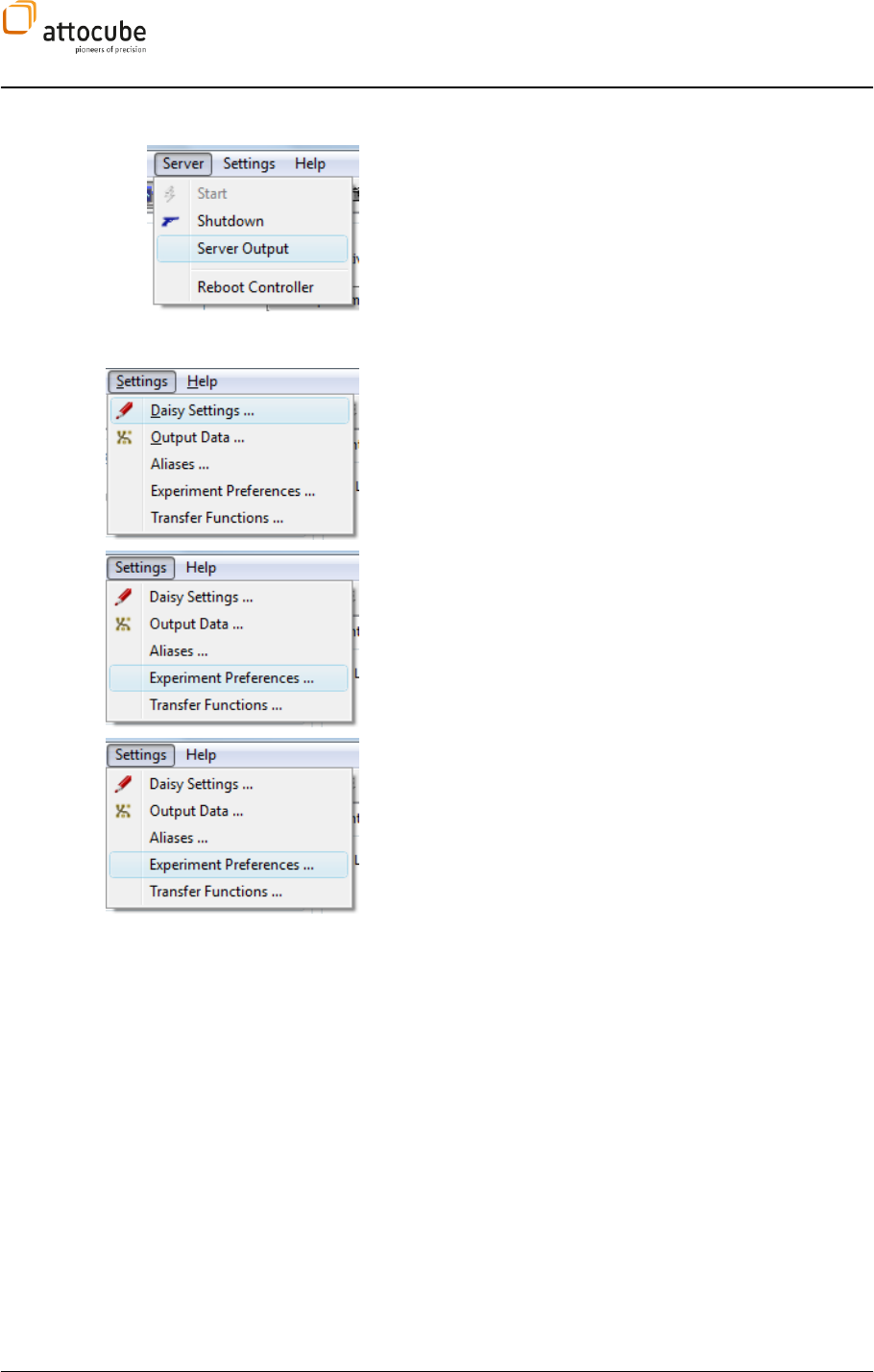Open the Server menu
The height and width of the screenshot is (1372, 874).
[182, 163]
